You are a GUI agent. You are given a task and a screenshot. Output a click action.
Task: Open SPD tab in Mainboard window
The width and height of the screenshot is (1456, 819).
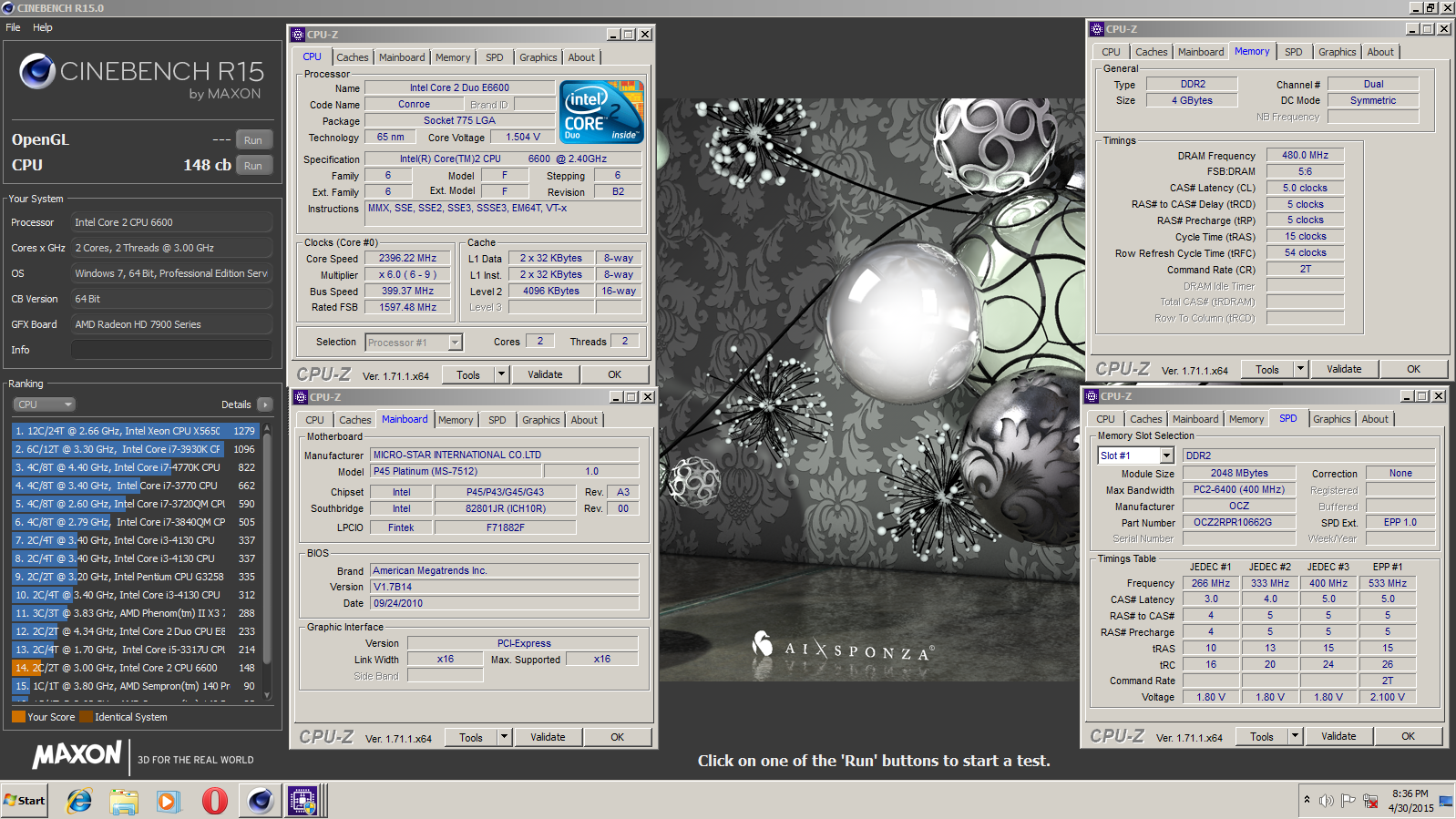pos(497,420)
